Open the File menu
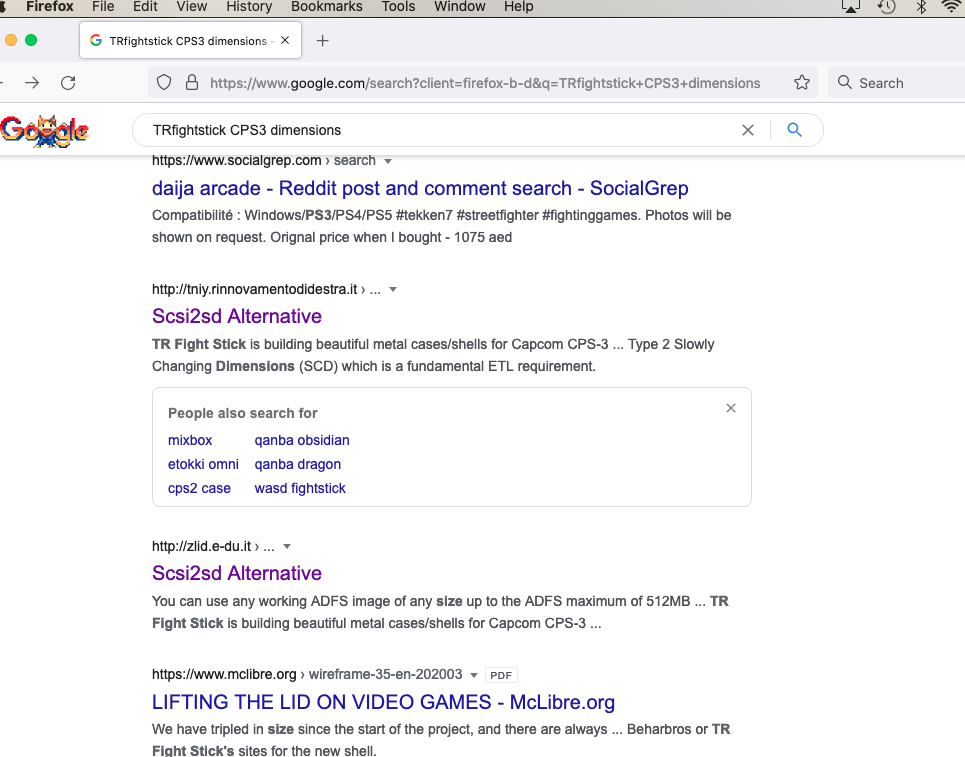This screenshot has height=757, width=965. pyautogui.click(x=103, y=7)
